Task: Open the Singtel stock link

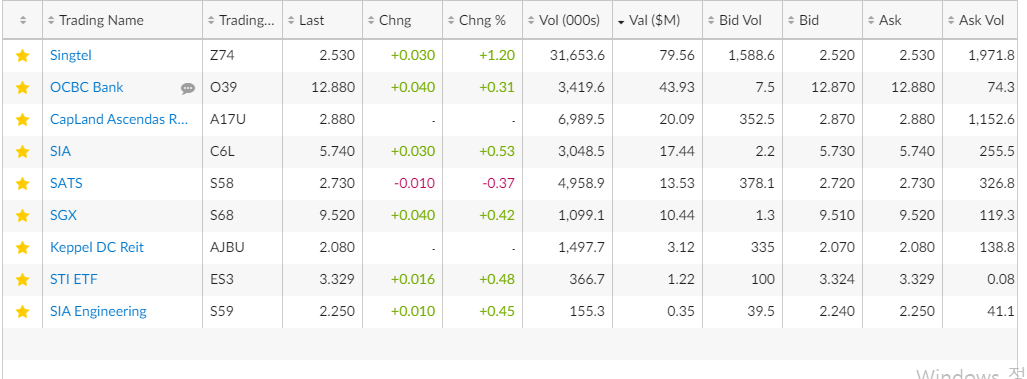Action: (71, 56)
